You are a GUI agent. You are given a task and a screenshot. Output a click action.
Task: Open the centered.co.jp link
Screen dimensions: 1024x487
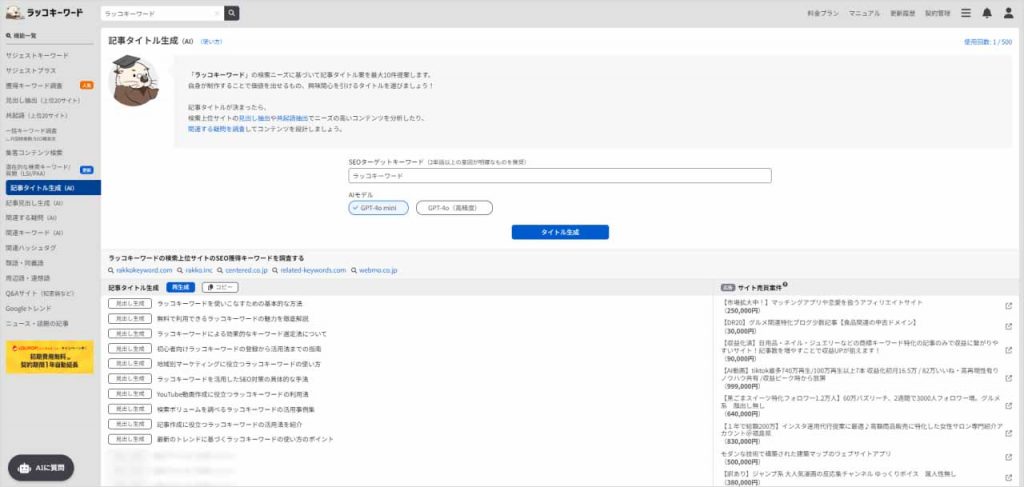(246, 270)
